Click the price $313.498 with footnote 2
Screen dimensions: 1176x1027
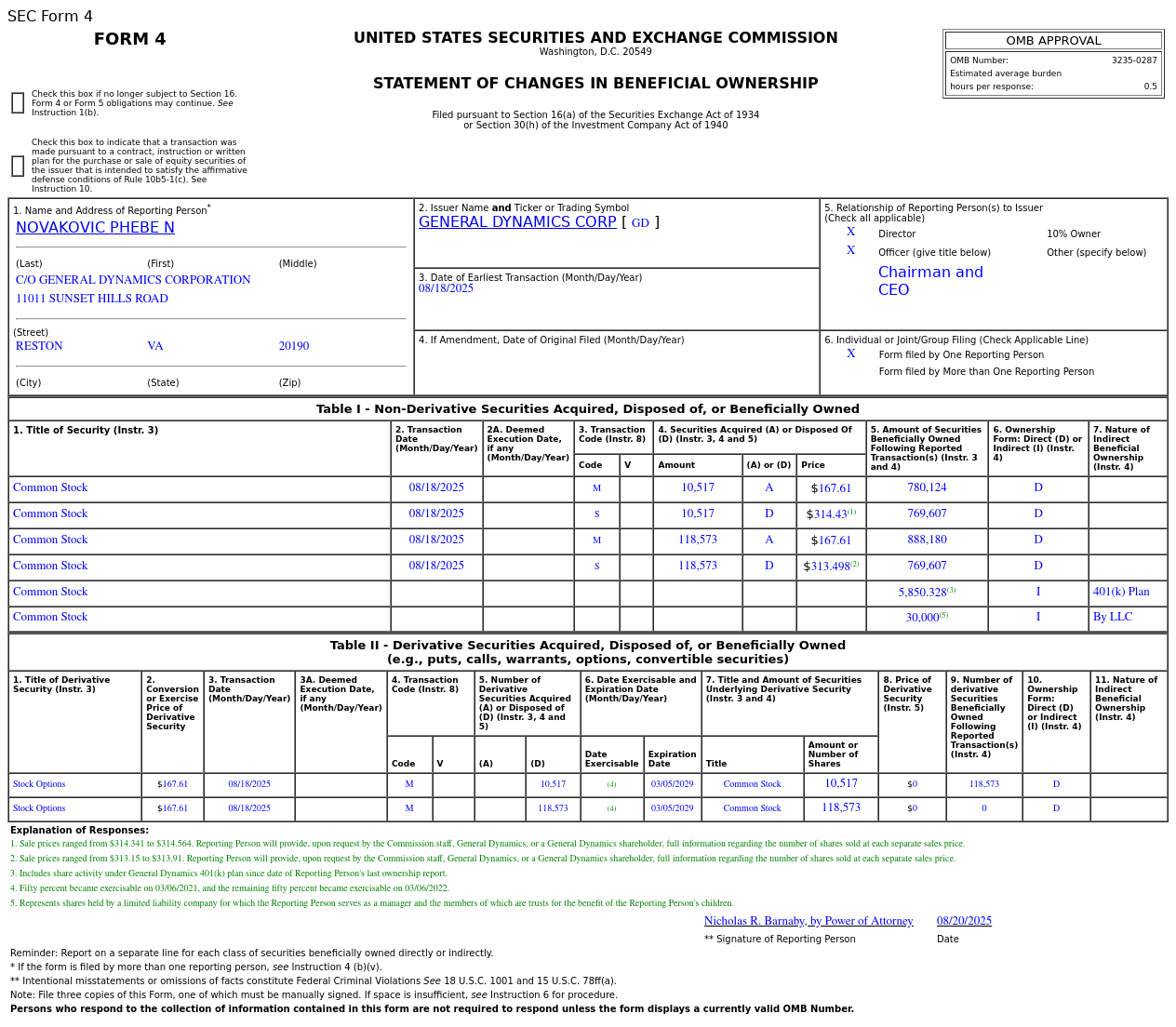click(831, 567)
